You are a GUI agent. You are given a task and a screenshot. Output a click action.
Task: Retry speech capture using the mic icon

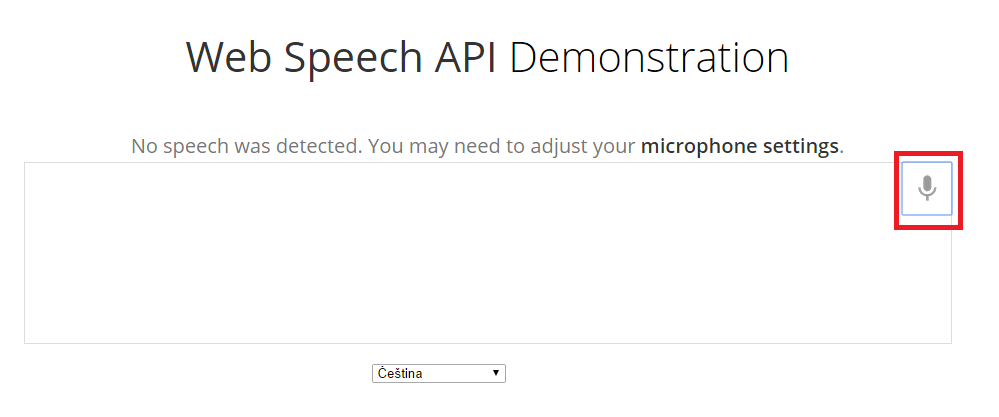point(927,188)
